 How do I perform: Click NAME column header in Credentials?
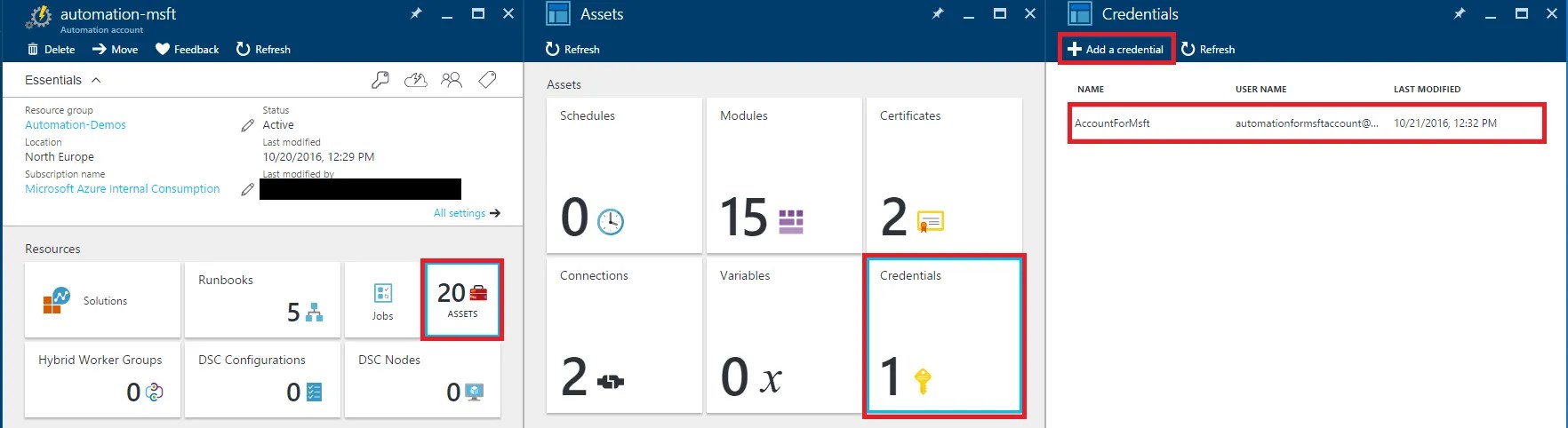coord(1091,90)
